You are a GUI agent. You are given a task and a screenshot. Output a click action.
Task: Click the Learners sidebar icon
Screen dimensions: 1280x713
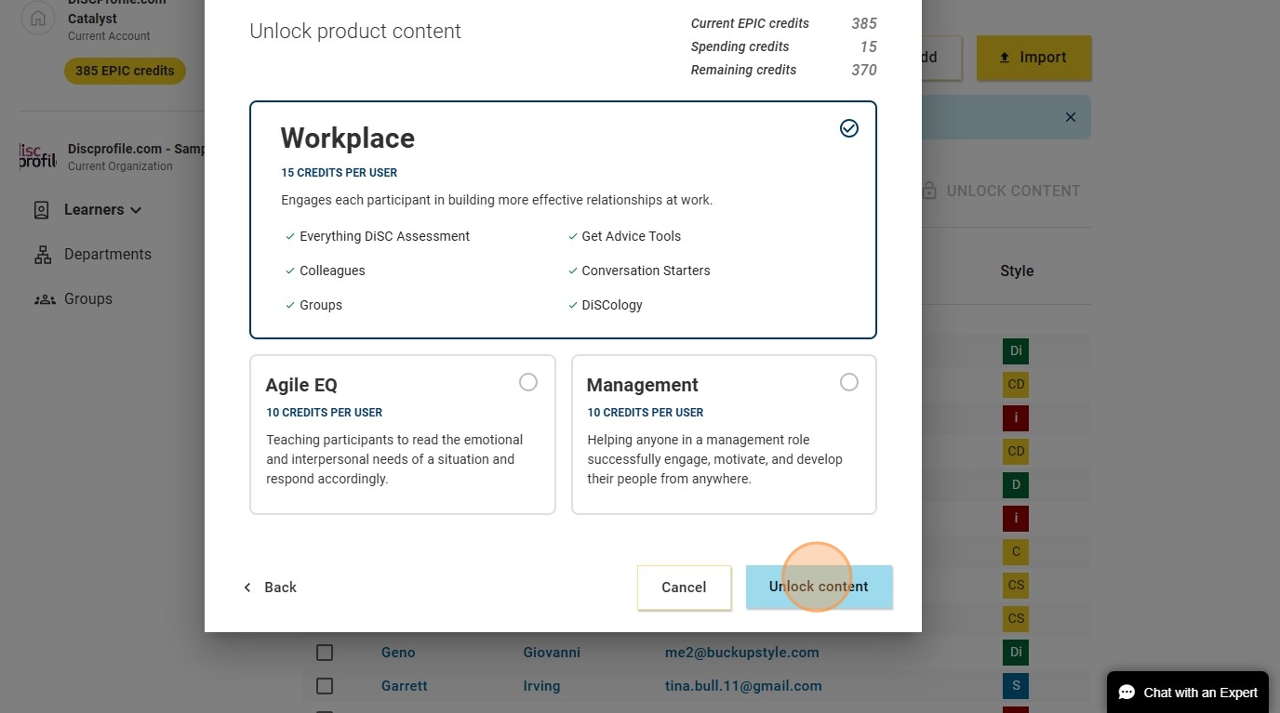tap(42, 210)
